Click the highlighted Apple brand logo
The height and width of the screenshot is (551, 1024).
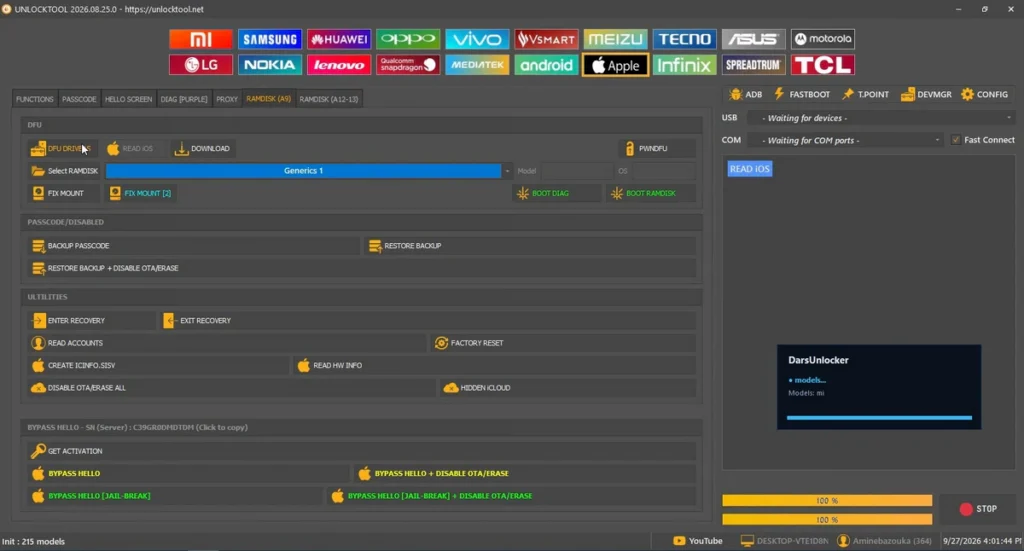pos(616,65)
